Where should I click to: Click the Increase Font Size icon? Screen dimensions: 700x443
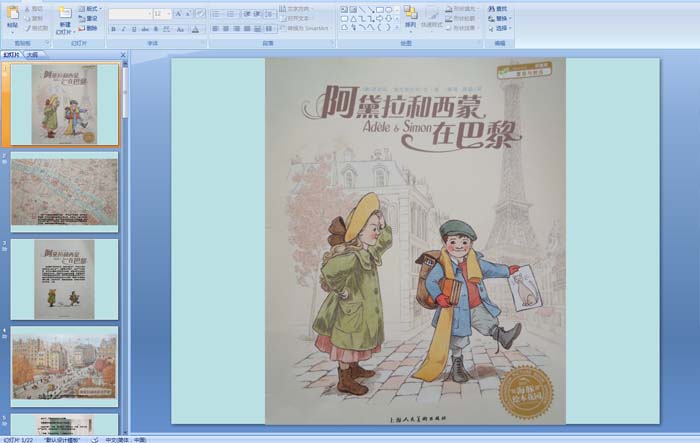pos(178,14)
